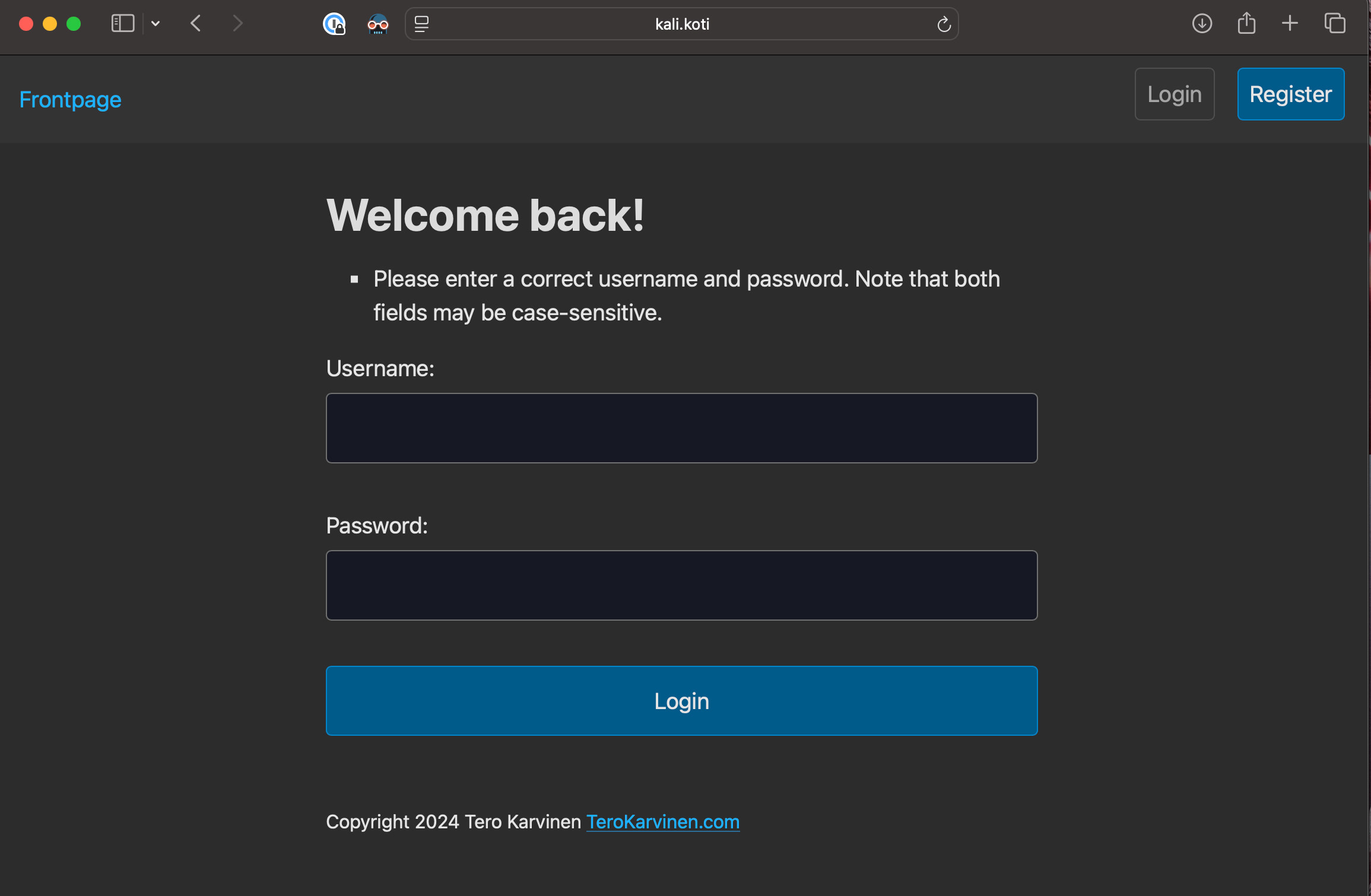Open a new tab with plus icon

[1290, 24]
